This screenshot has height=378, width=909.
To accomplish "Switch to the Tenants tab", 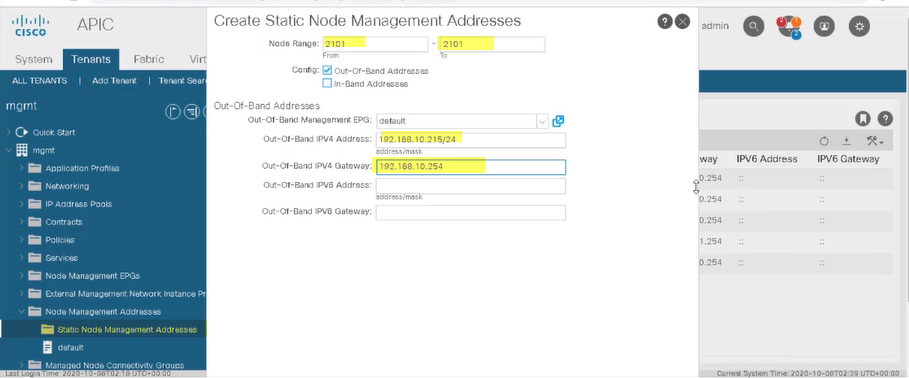I will [x=90, y=59].
